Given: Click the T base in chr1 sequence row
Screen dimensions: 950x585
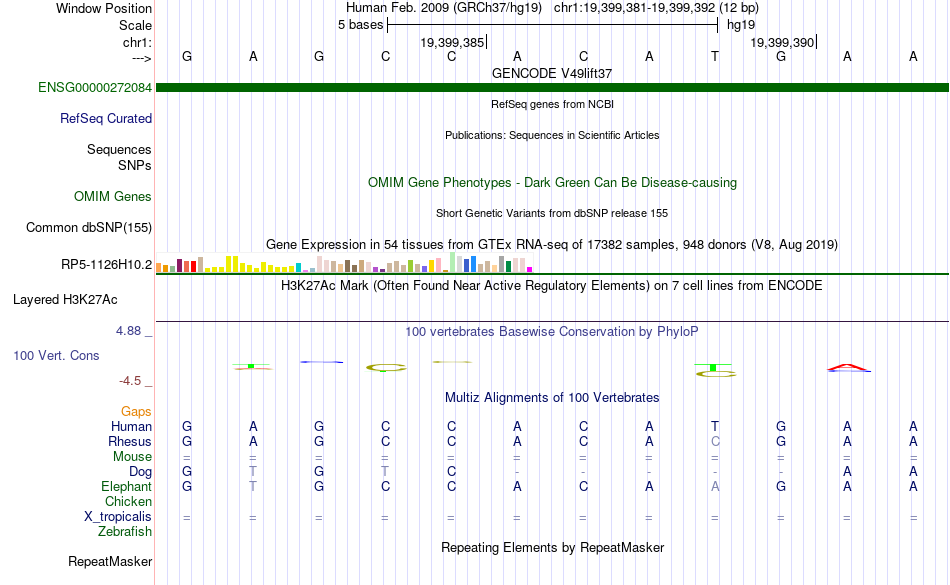Looking at the screenshot, I should (715, 56).
